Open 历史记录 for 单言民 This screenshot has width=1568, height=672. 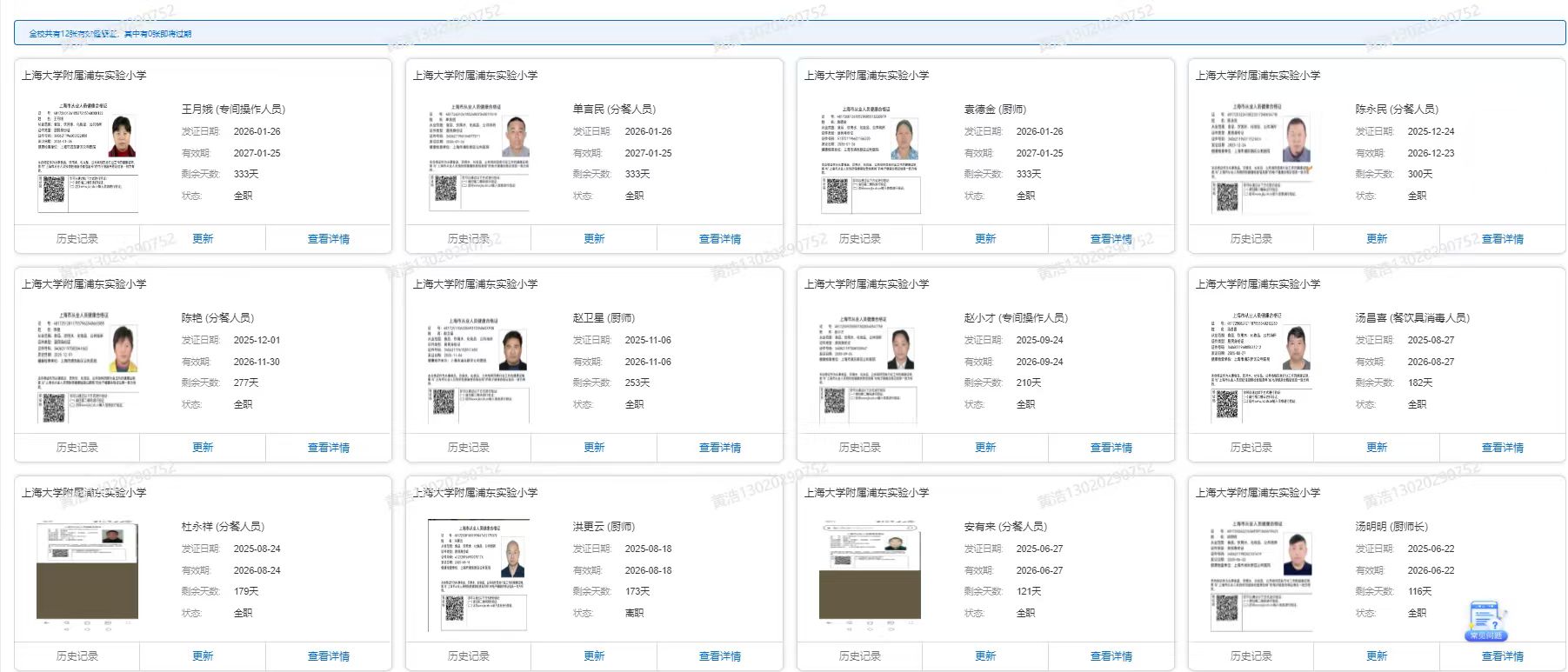coord(469,239)
